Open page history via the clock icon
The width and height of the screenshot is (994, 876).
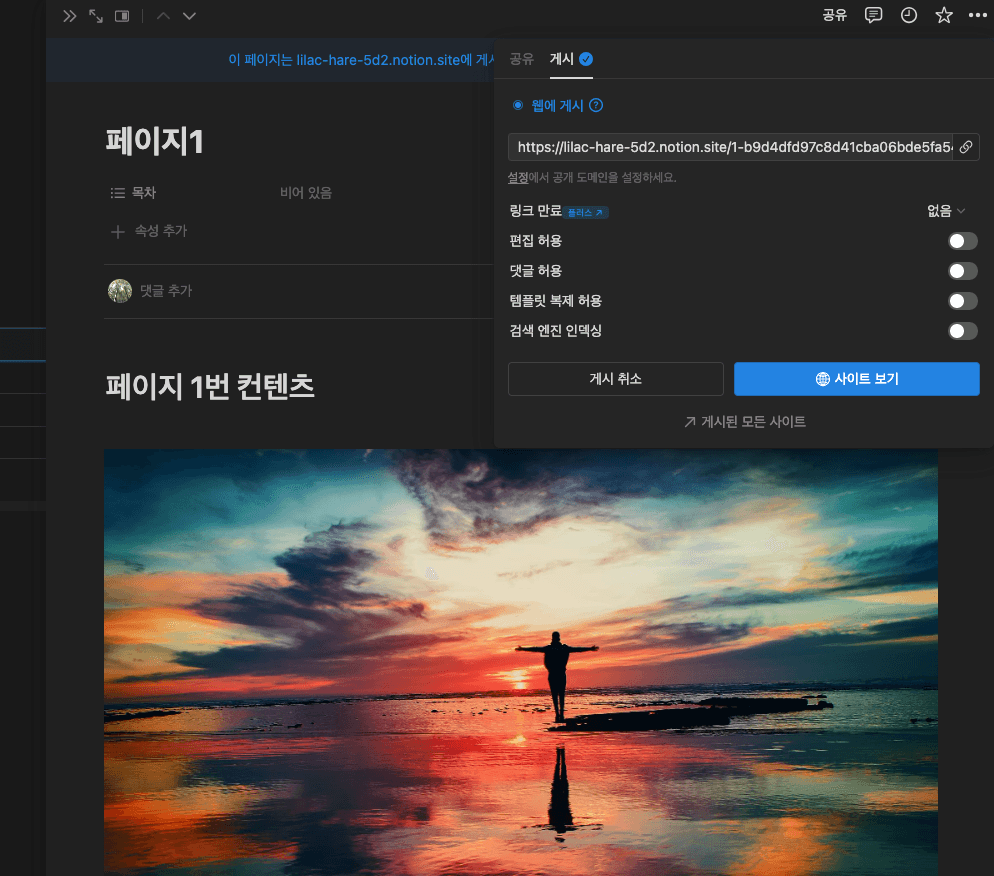908,15
